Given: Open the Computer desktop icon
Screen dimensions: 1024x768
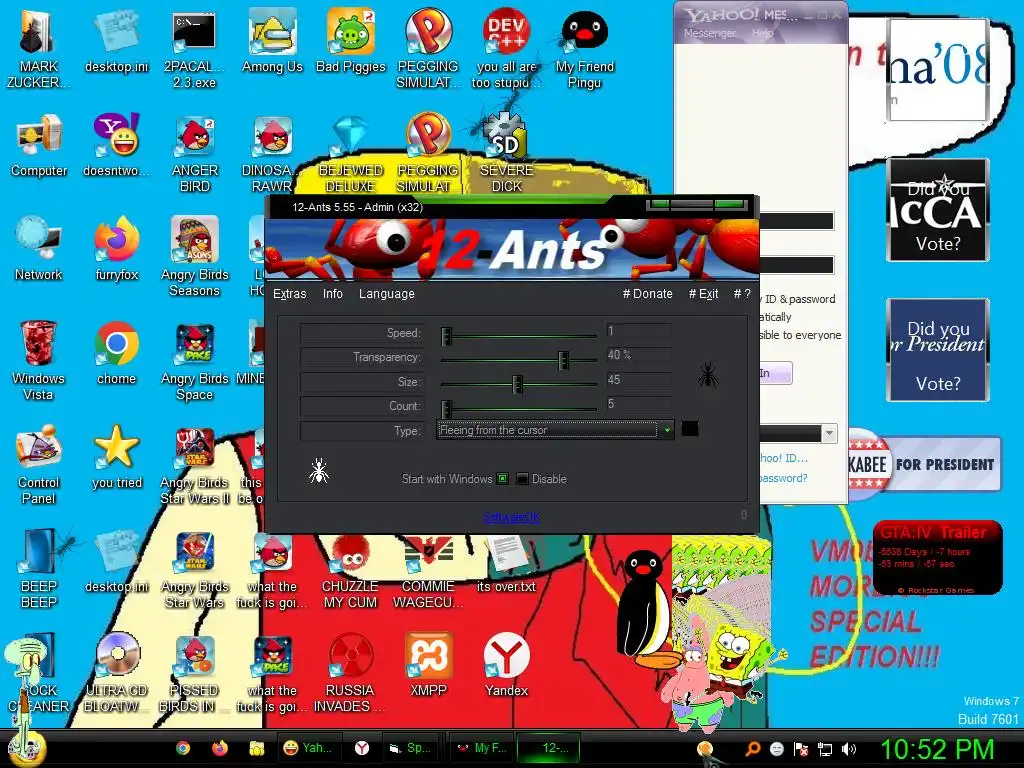Looking at the screenshot, I should click(x=39, y=144).
